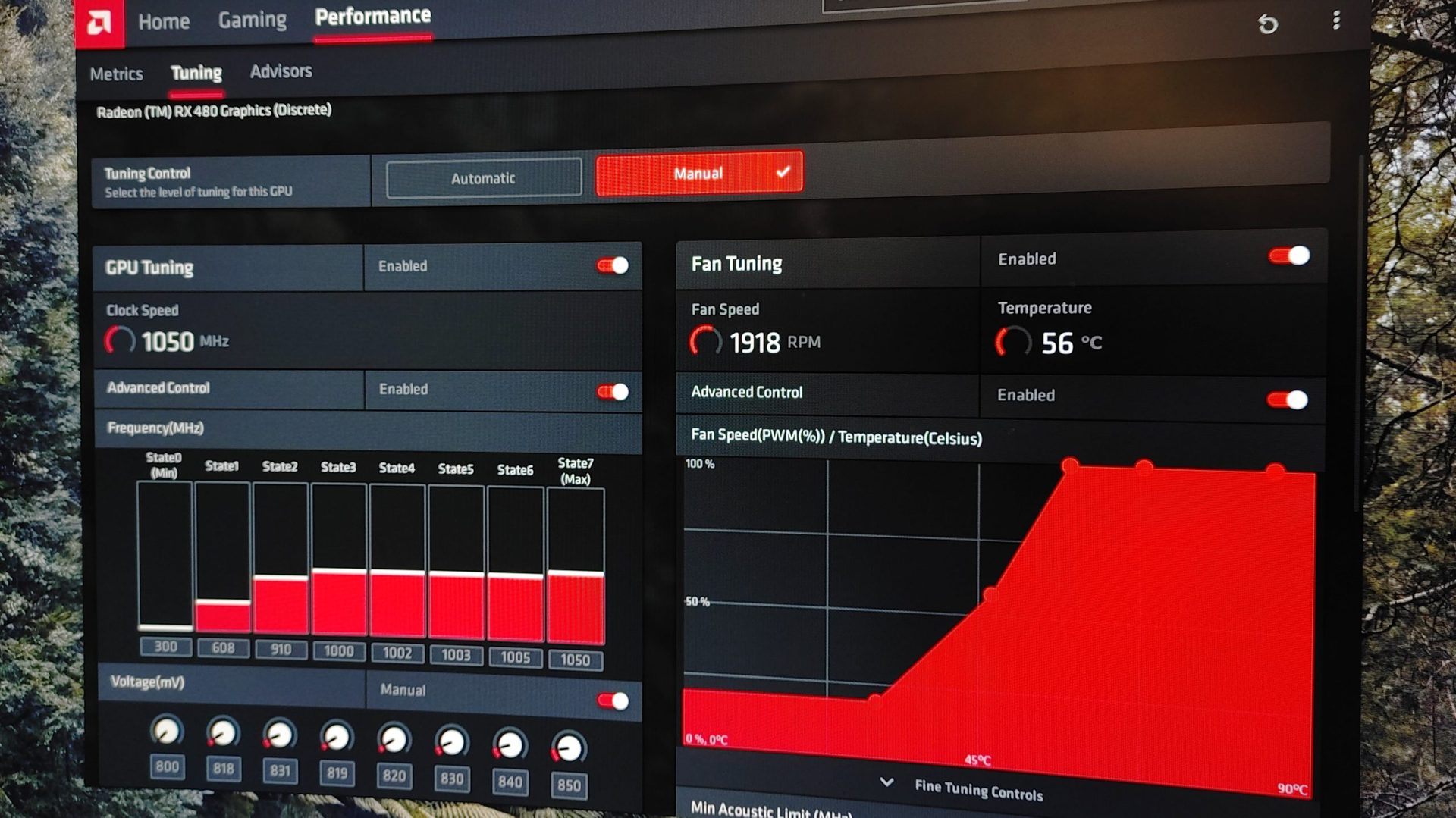Click the 1050 MHz State7 frequency field
Image resolution: width=1456 pixels, height=818 pixels.
point(575,660)
